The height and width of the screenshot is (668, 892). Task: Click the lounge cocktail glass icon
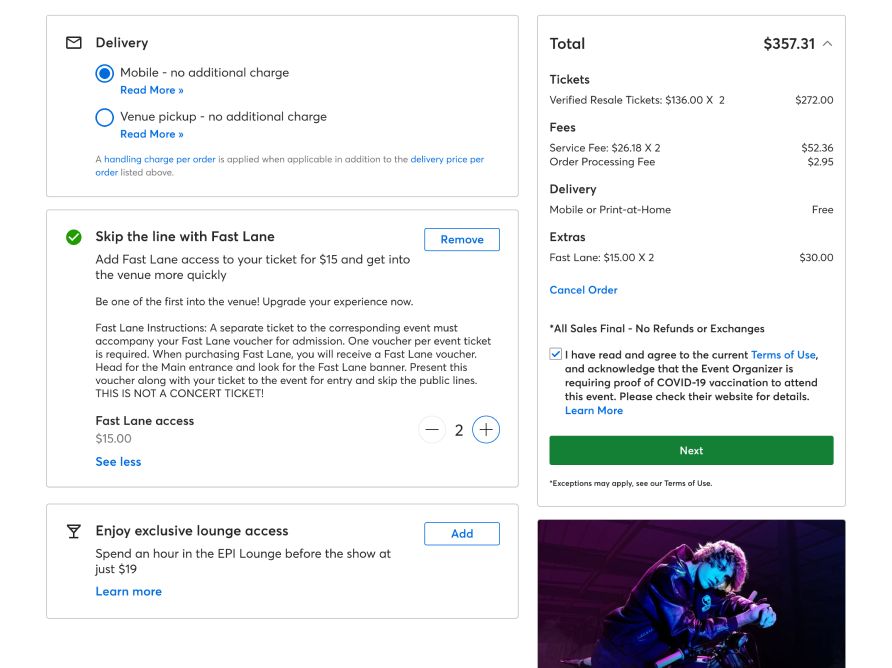click(x=74, y=531)
